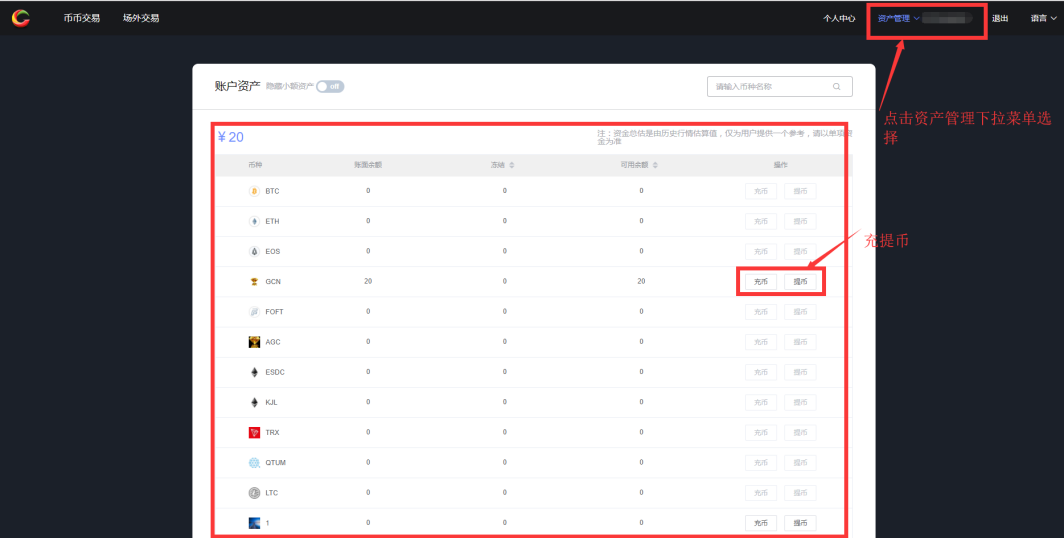Click the QTUM coin icon
Viewport: 1064px width, 538px height.
click(254, 463)
